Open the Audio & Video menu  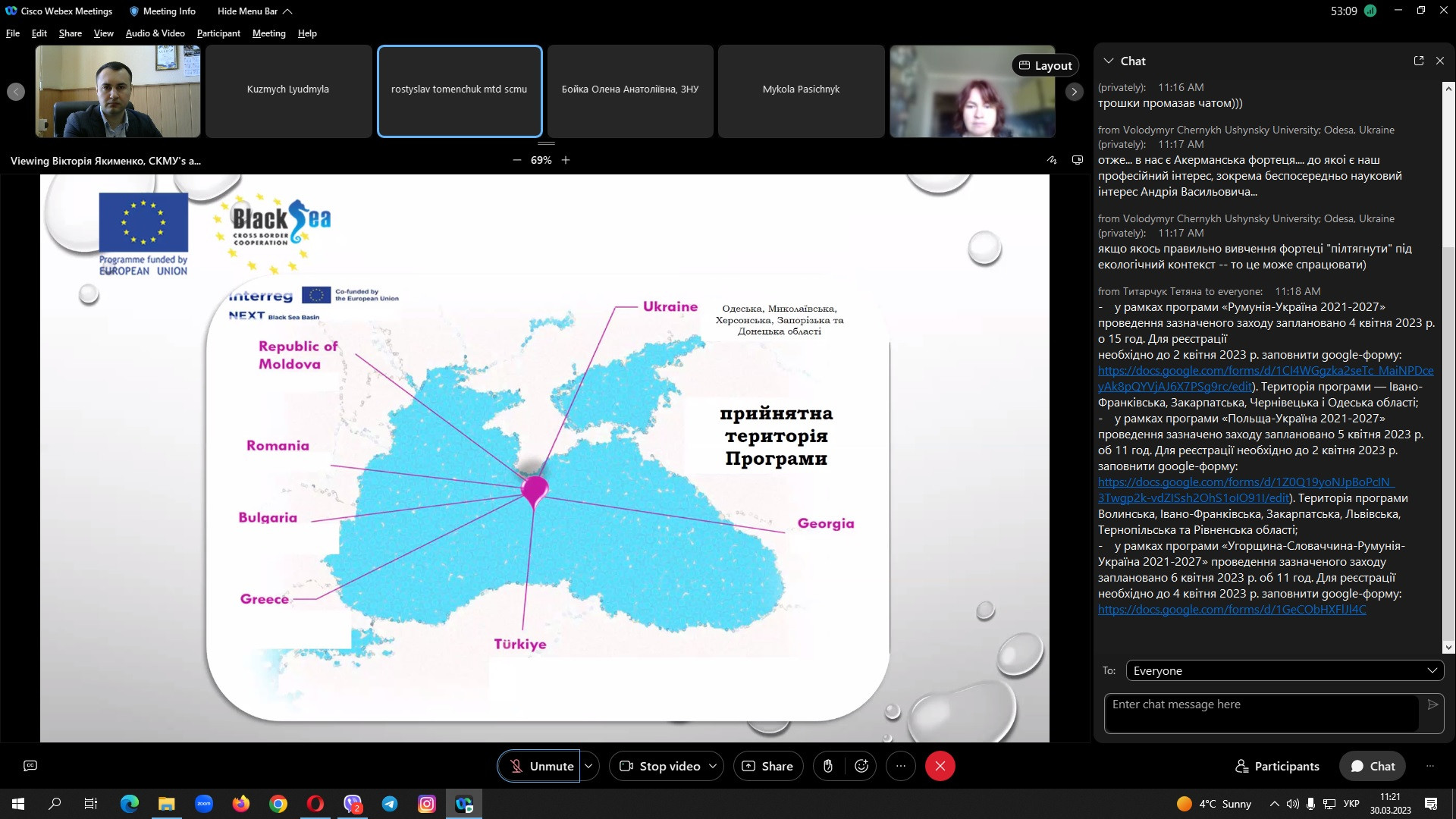[x=155, y=33]
